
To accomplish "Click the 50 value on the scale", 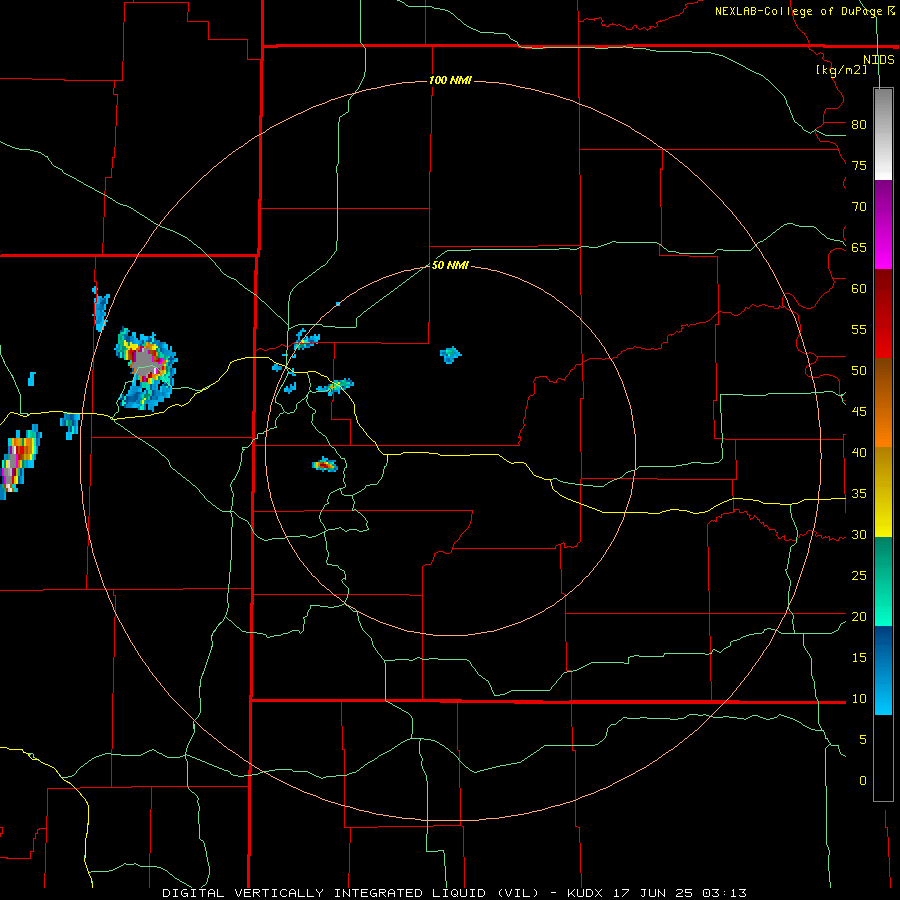I will pyautogui.click(x=859, y=371).
